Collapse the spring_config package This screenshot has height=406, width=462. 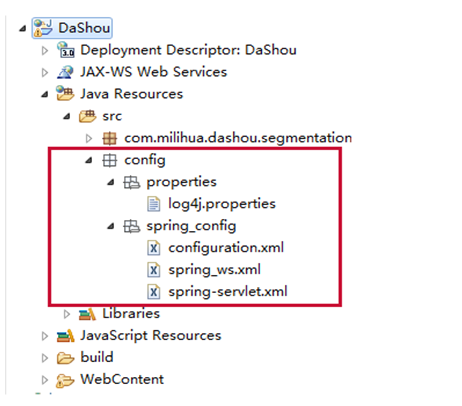tap(111, 227)
